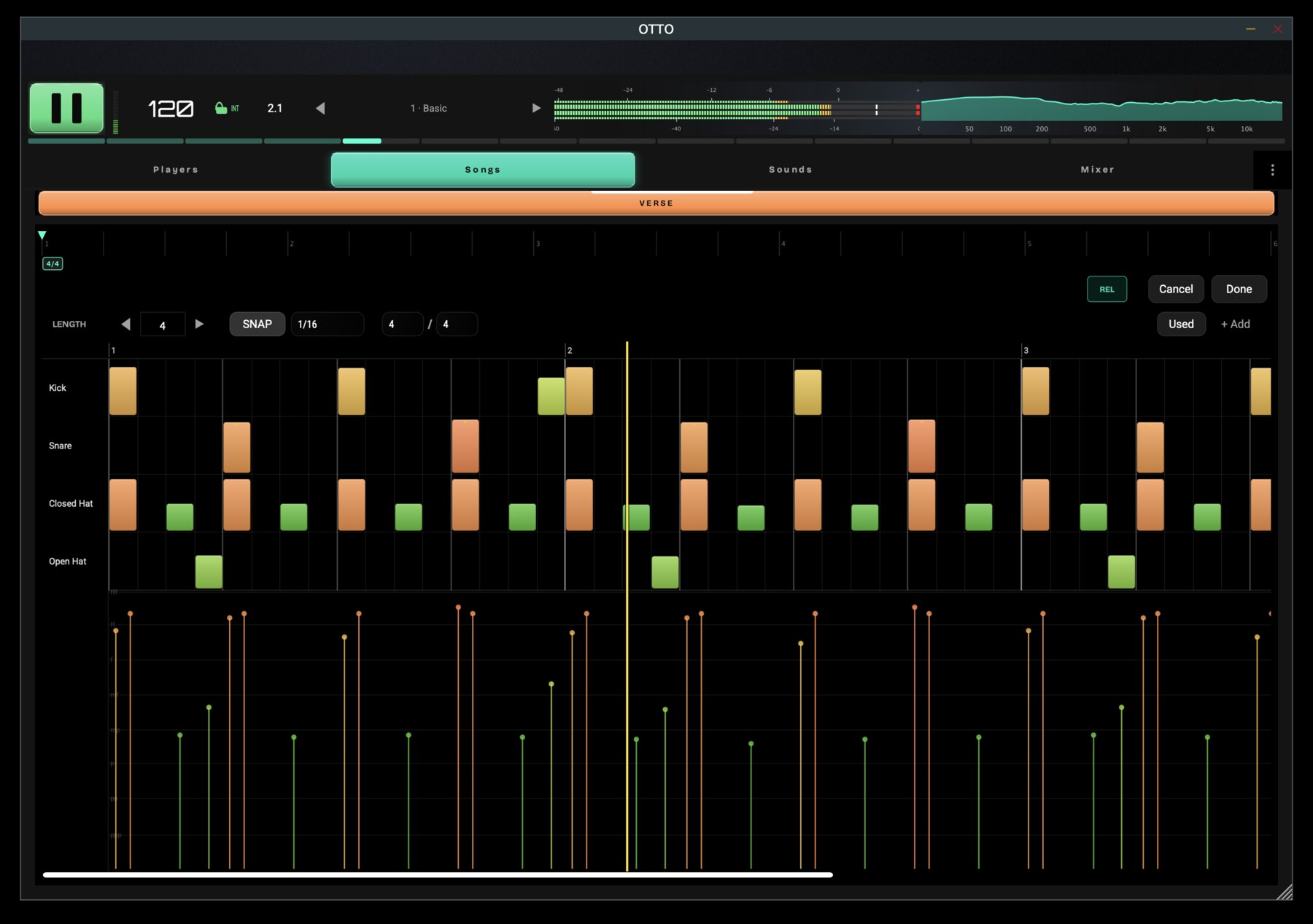Select the Open Hat note after the playhead
The width and height of the screenshot is (1313, 924).
pos(665,572)
